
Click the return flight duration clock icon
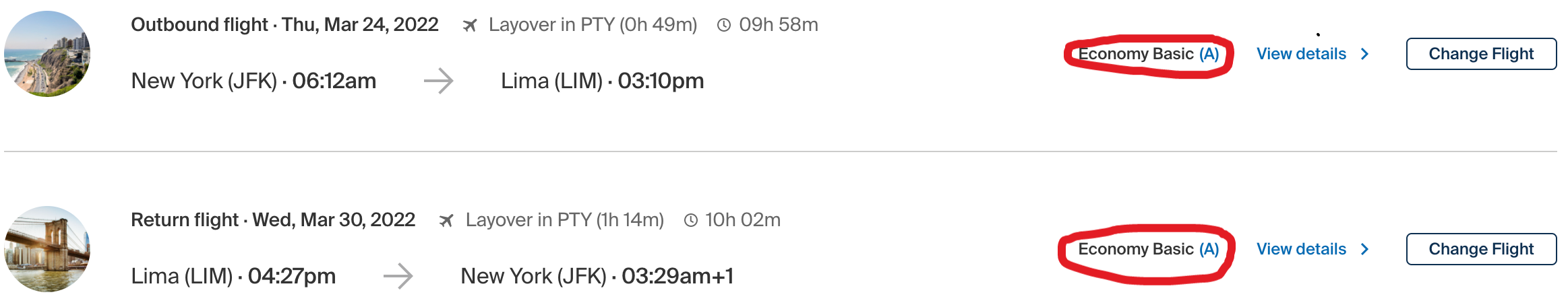point(690,221)
